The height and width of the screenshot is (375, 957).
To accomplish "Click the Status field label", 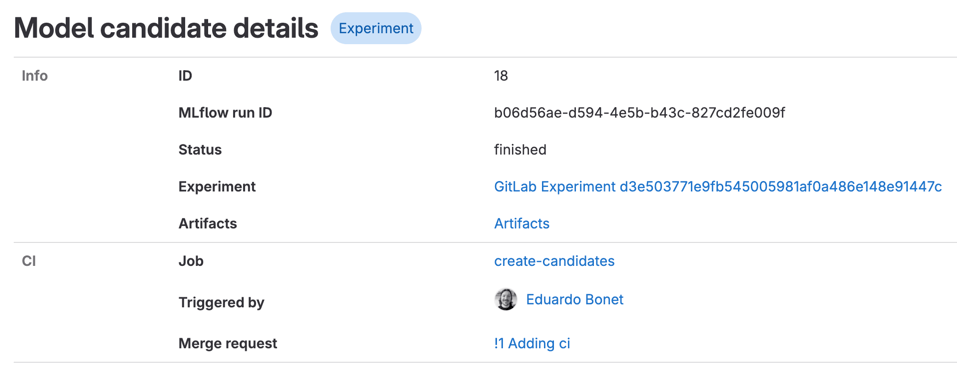I will click(x=200, y=150).
